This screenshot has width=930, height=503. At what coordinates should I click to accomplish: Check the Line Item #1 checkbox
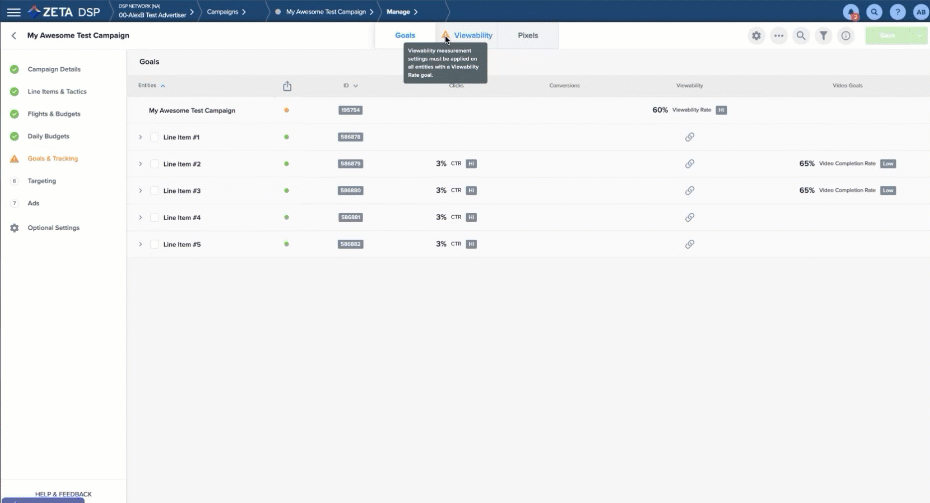click(x=155, y=137)
